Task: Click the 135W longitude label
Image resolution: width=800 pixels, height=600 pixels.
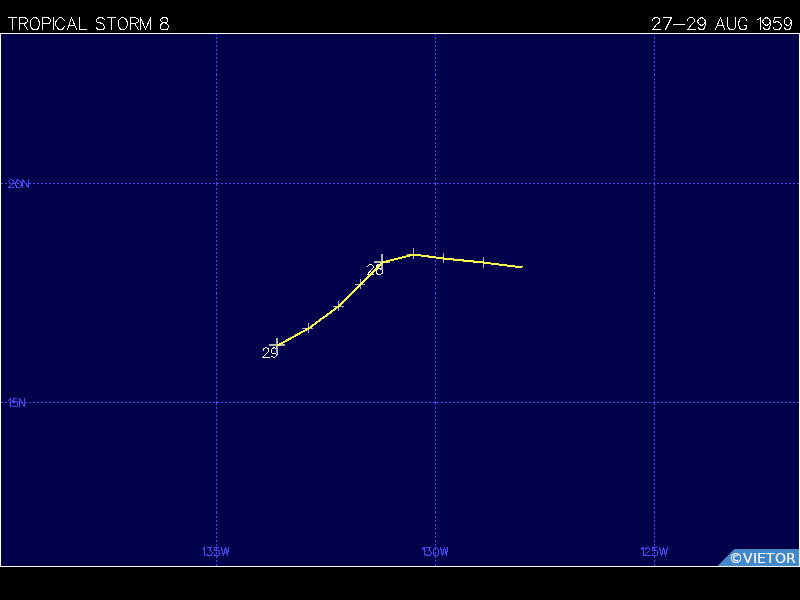Action: 216,552
